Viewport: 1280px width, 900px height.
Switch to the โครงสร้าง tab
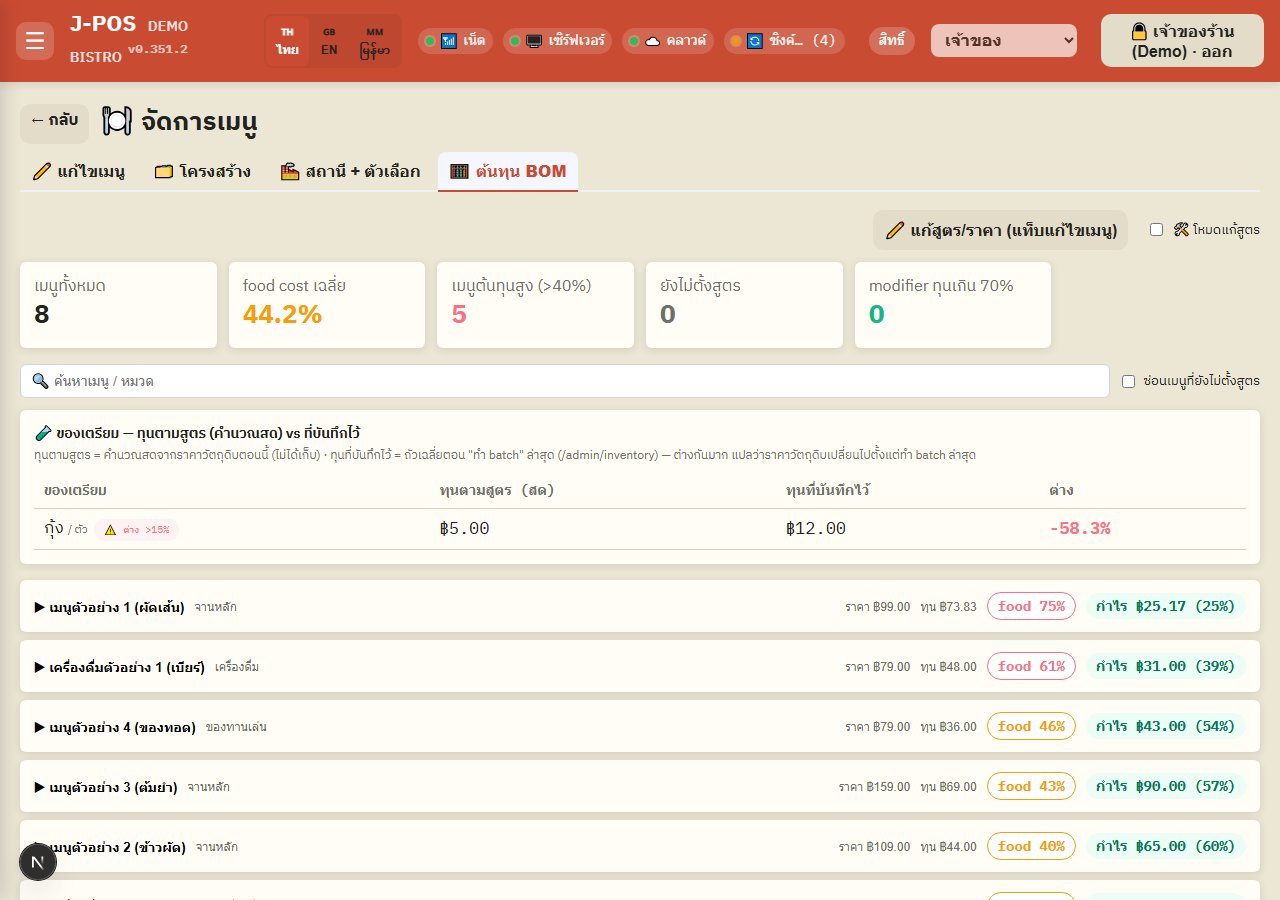203,172
